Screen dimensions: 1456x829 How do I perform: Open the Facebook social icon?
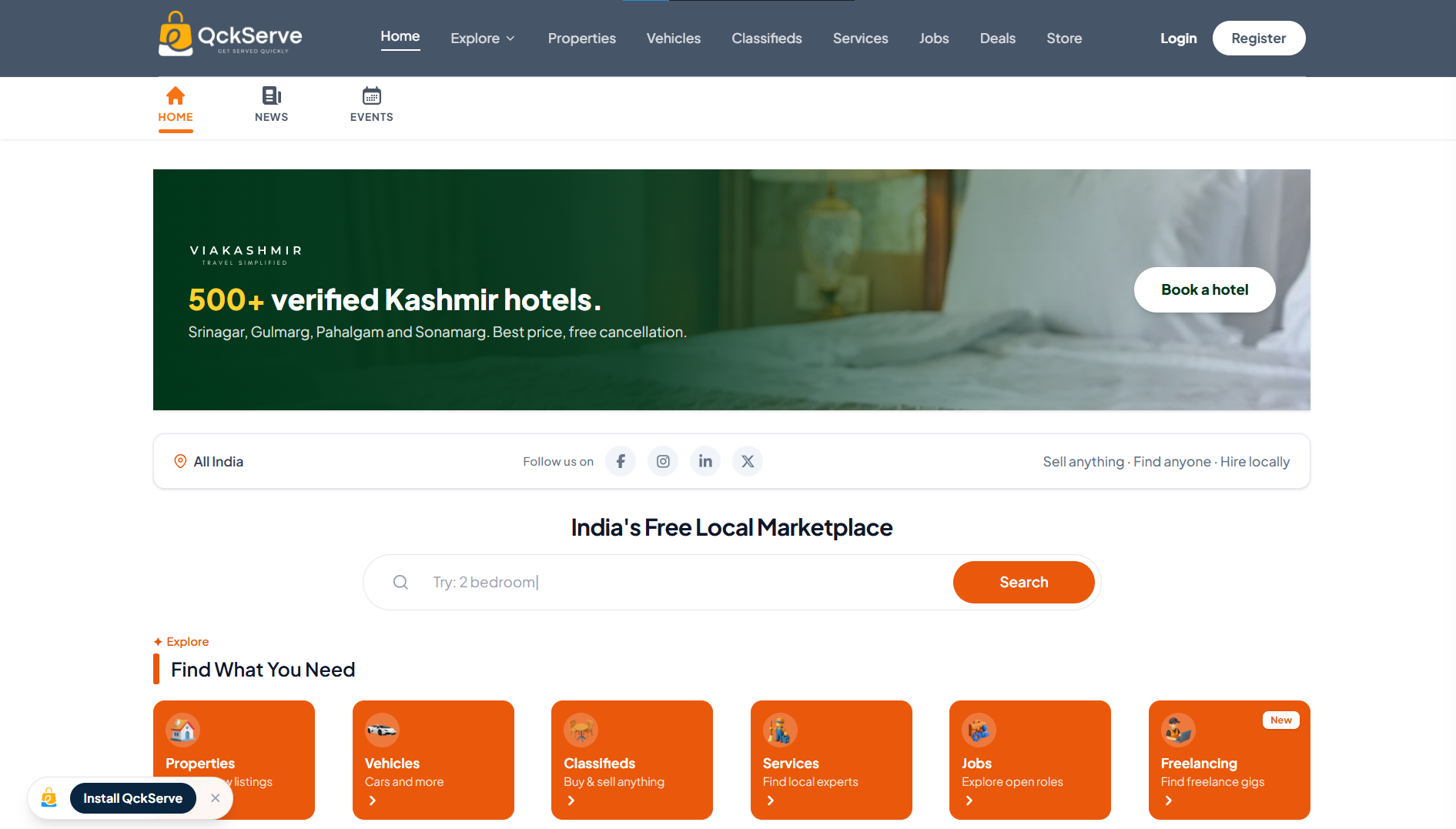[x=621, y=461]
